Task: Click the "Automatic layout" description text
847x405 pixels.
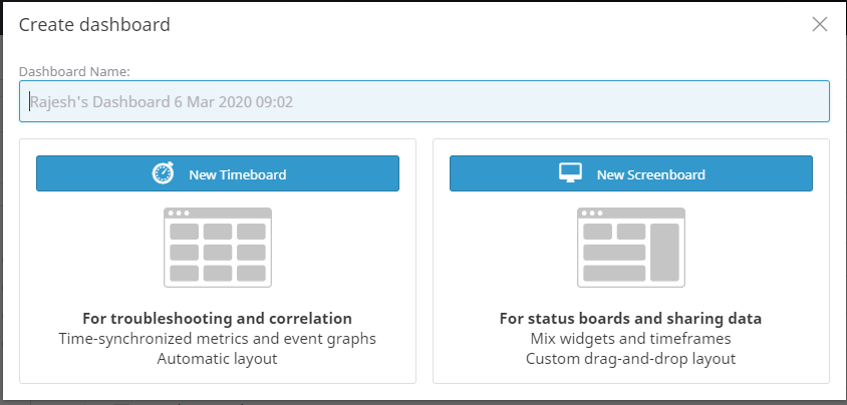Action: click(x=217, y=358)
